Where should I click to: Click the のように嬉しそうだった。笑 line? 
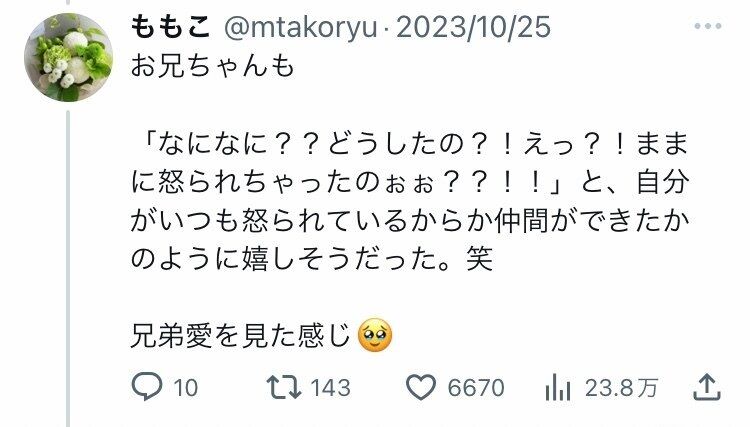pyautogui.click(x=311, y=259)
